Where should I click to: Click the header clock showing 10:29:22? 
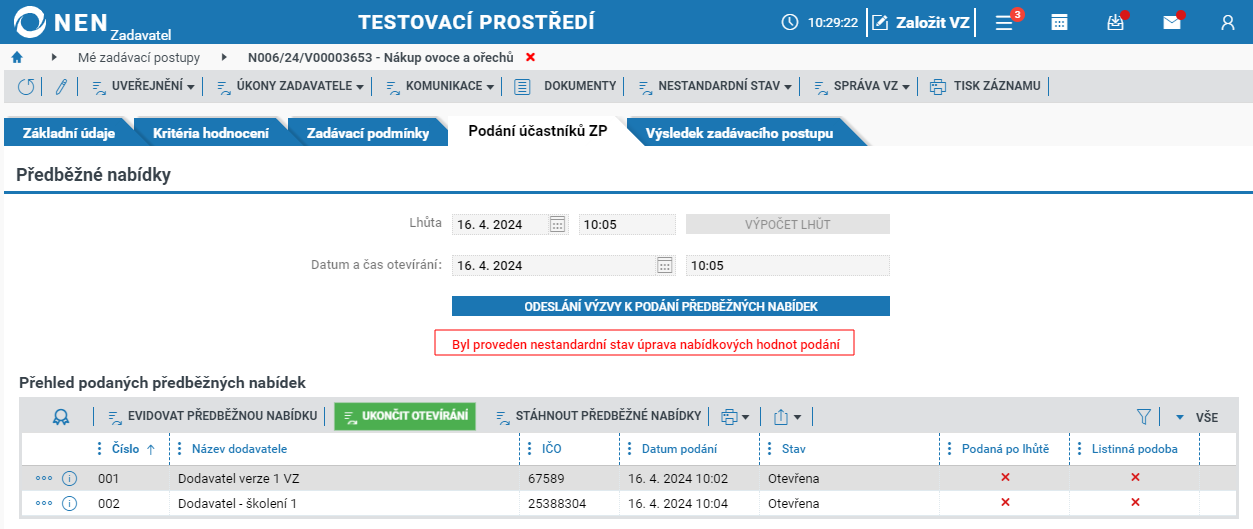pos(820,22)
